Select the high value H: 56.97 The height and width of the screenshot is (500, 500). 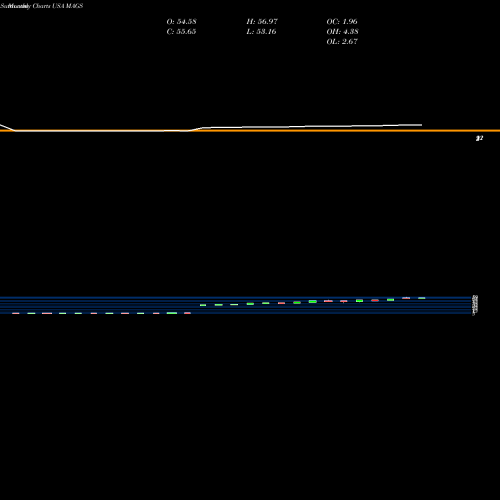(262, 21)
